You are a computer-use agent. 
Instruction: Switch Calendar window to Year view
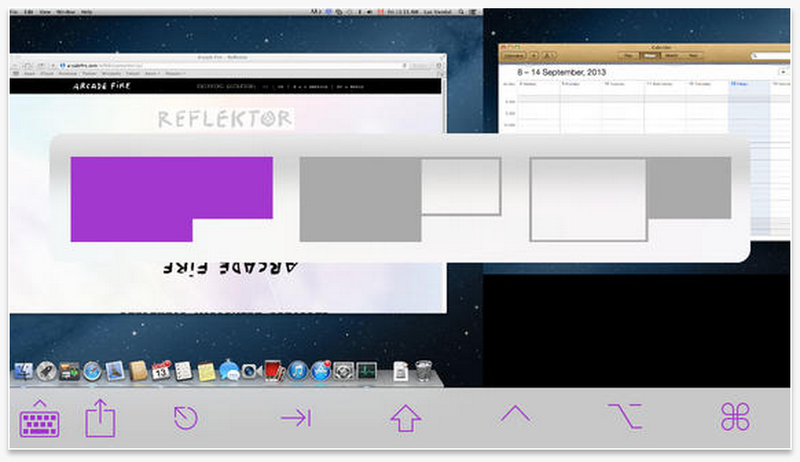[692, 56]
